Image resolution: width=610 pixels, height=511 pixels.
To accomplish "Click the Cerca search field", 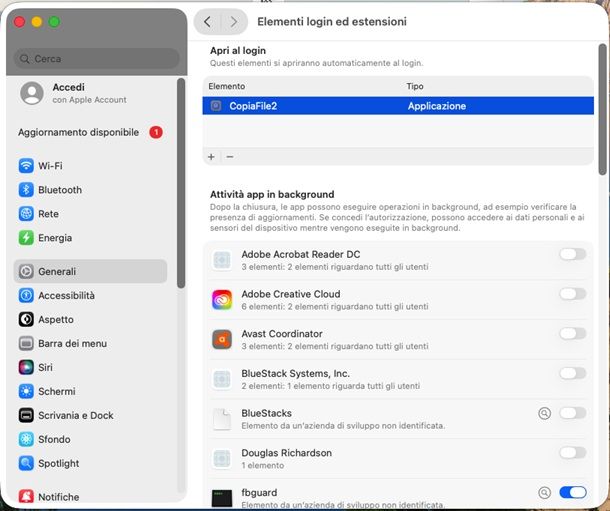I will pyautogui.click(x=96, y=59).
